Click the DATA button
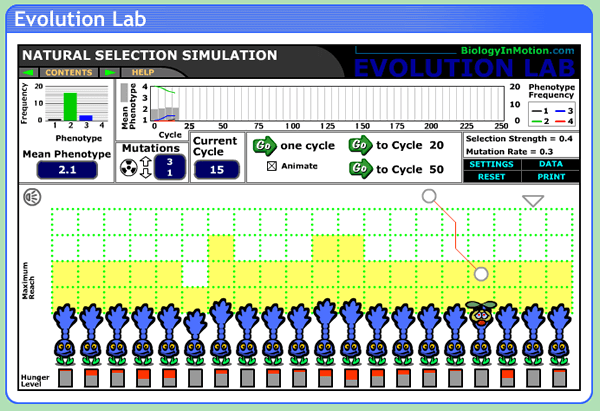The width and height of the screenshot is (600, 411). pyautogui.click(x=550, y=163)
